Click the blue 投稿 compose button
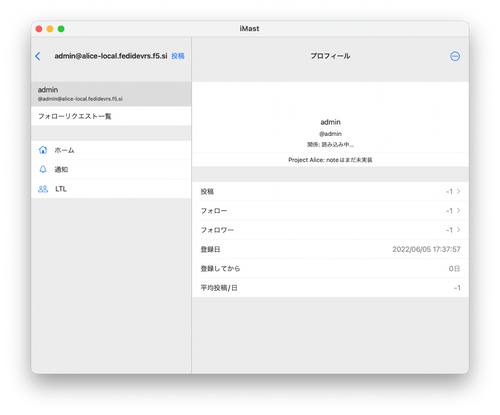 click(178, 56)
